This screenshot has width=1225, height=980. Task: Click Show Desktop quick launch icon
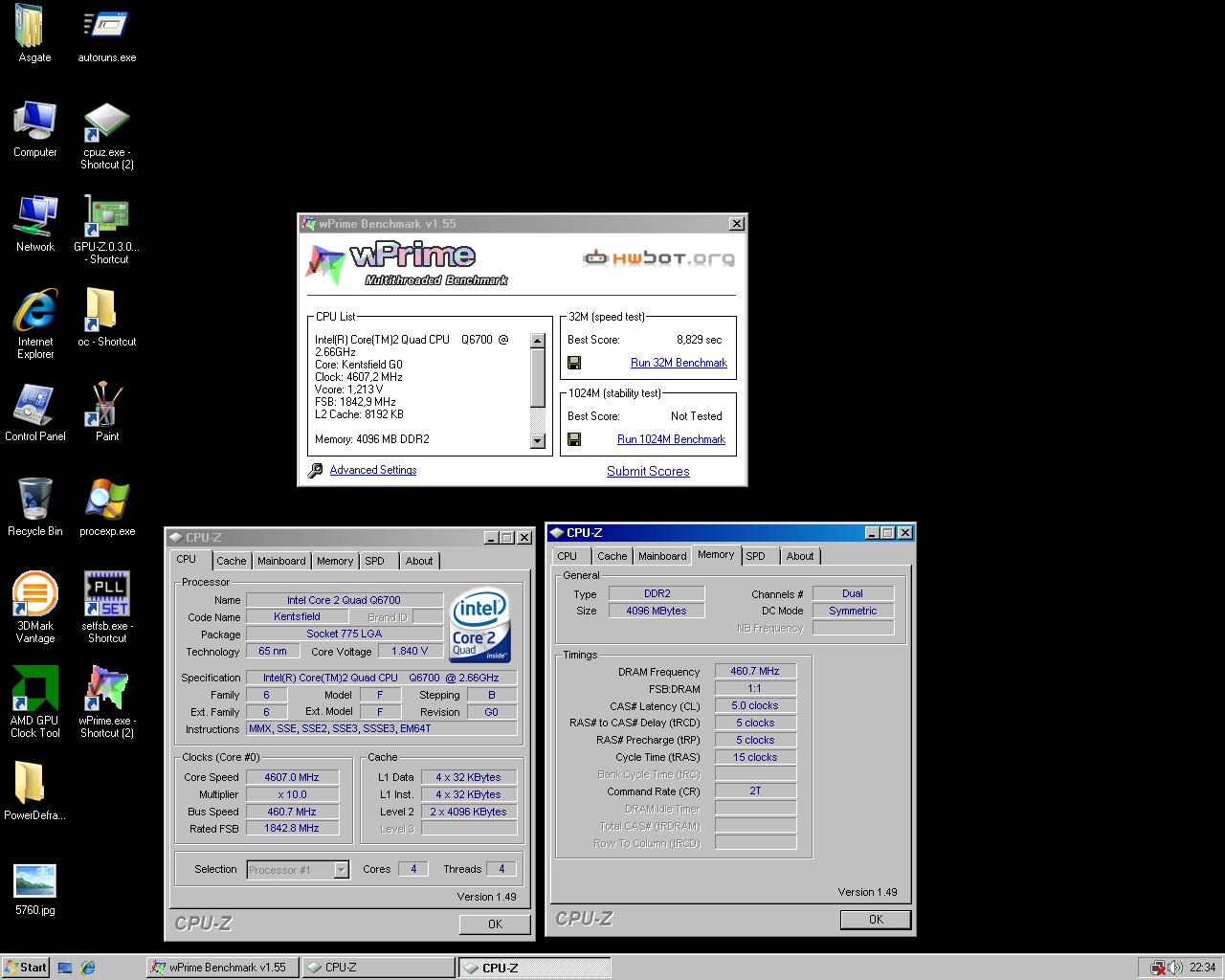[x=65, y=968]
